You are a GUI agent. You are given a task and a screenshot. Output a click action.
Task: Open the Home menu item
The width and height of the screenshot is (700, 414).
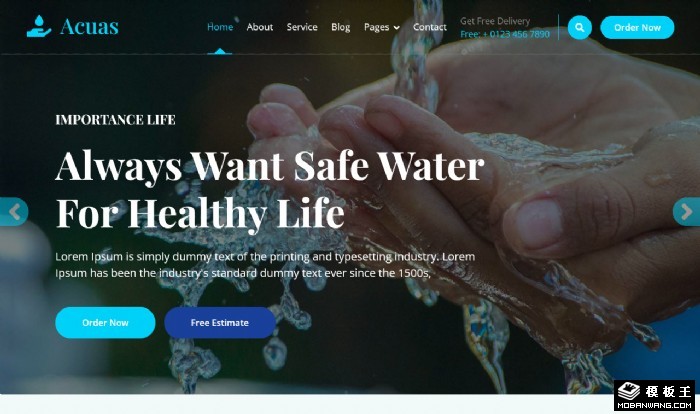[220, 27]
